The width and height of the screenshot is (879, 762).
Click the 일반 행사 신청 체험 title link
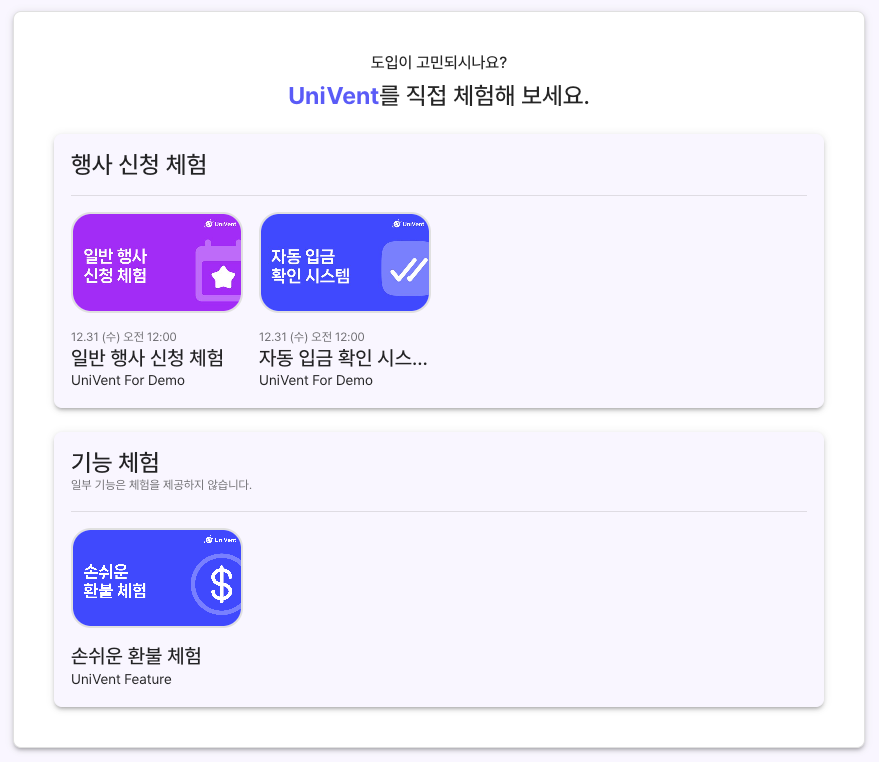pyautogui.click(x=147, y=358)
